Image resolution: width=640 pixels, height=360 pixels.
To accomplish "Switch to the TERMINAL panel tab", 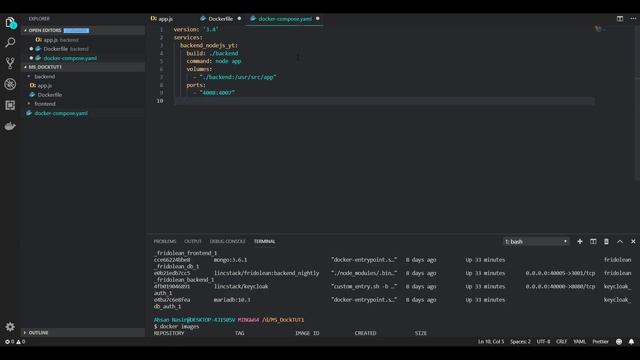I will [264, 242].
